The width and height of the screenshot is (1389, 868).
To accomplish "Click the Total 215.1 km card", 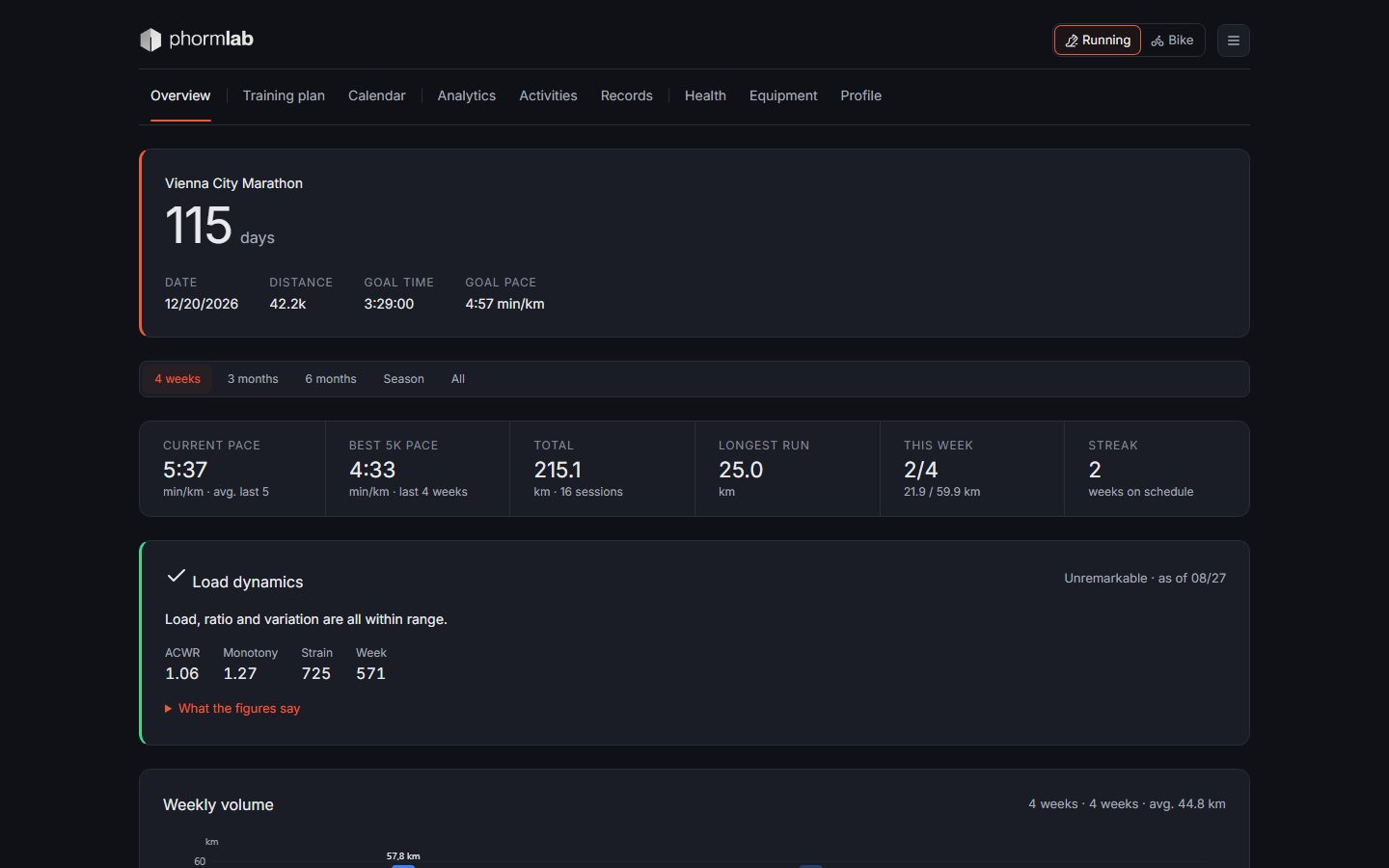I will (x=602, y=469).
